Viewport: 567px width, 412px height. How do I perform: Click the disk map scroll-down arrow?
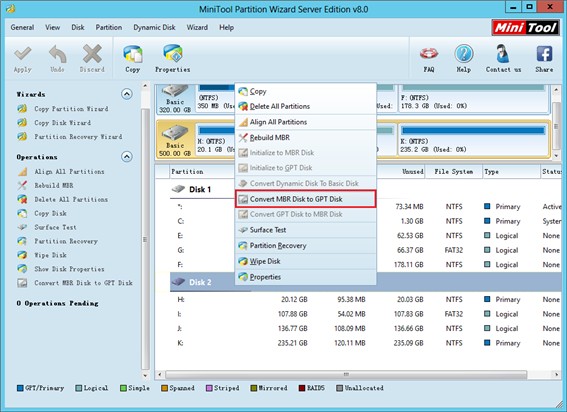(557, 156)
